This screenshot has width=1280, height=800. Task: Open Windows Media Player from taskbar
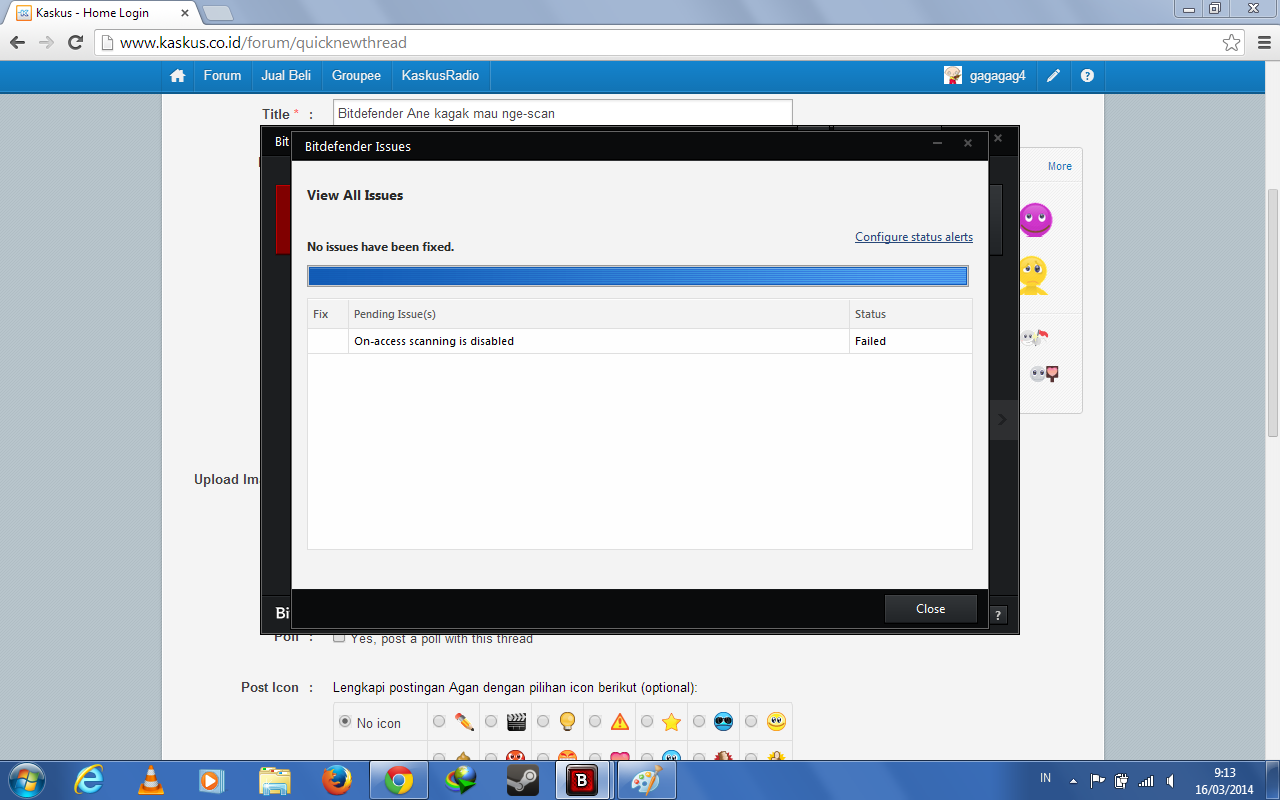pyautogui.click(x=211, y=780)
